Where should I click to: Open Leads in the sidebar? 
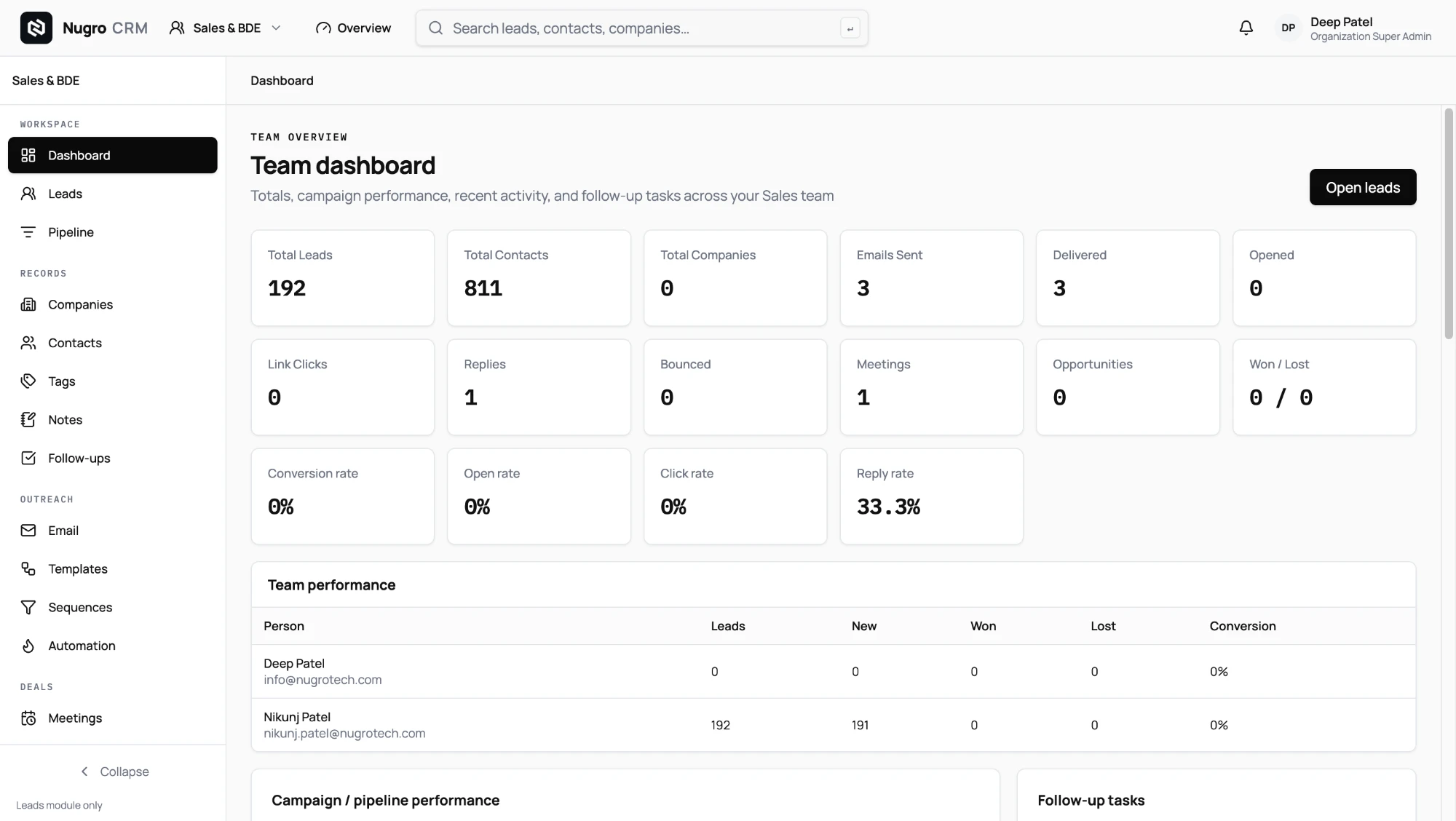(113, 194)
